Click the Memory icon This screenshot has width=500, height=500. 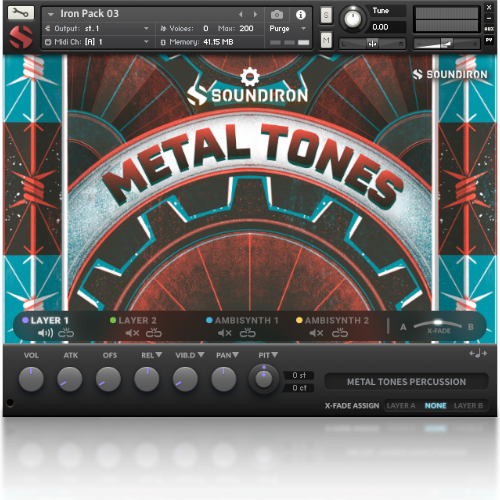tap(163, 42)
